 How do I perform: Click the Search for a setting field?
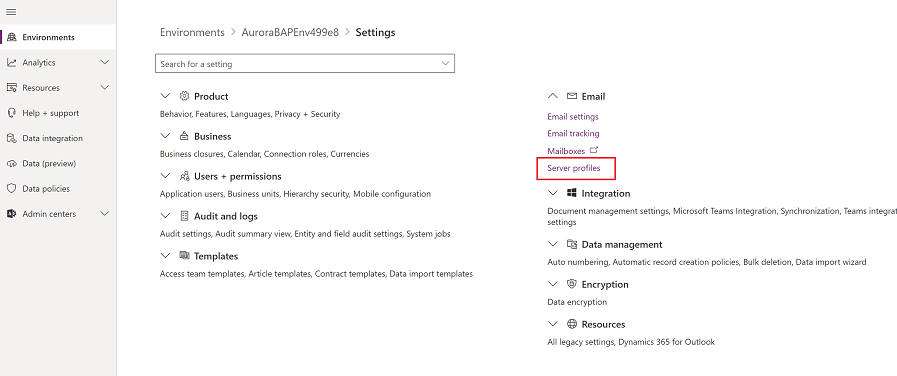(305, 64)
